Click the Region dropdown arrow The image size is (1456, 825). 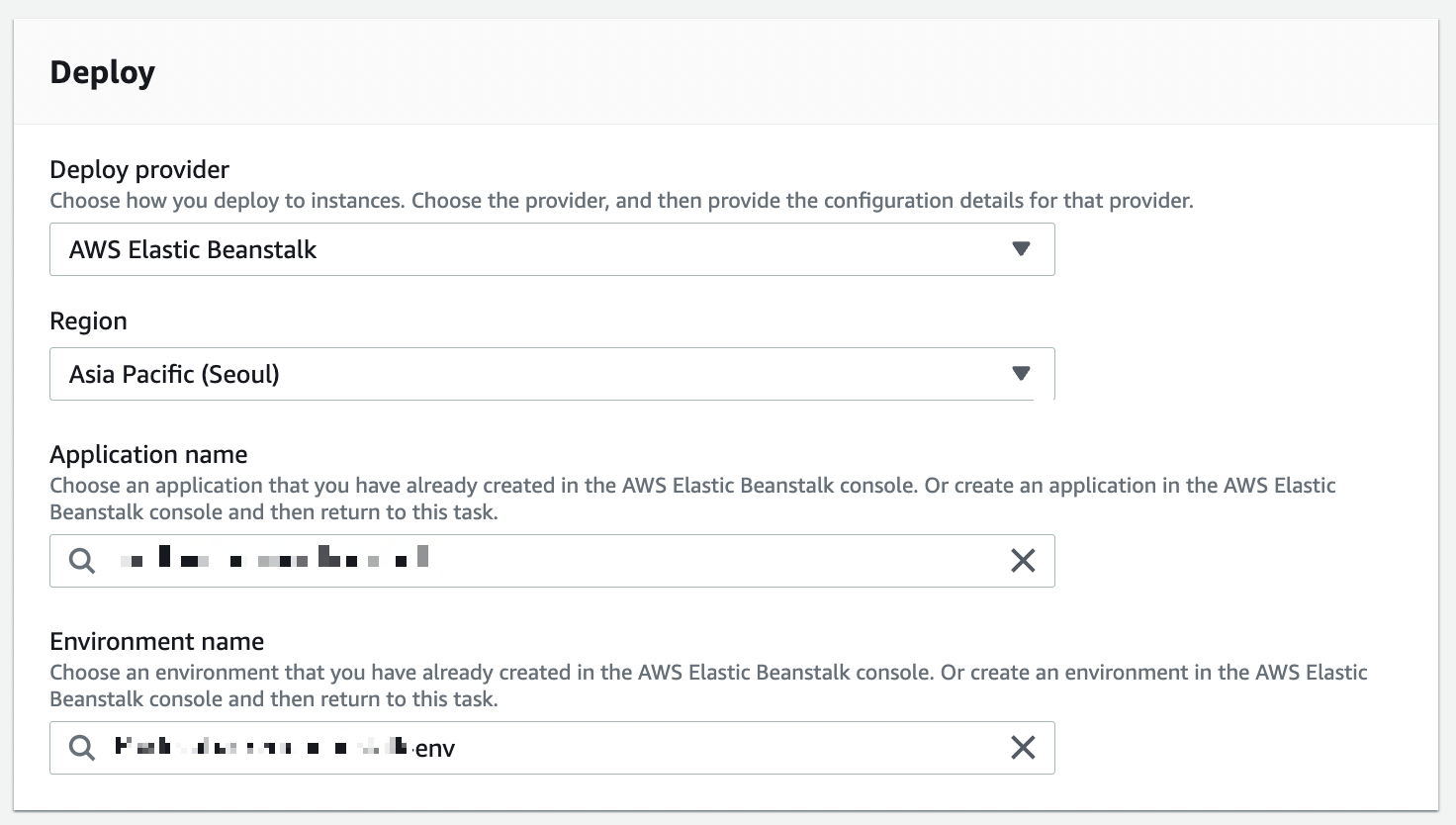(x=1021, y=374)
